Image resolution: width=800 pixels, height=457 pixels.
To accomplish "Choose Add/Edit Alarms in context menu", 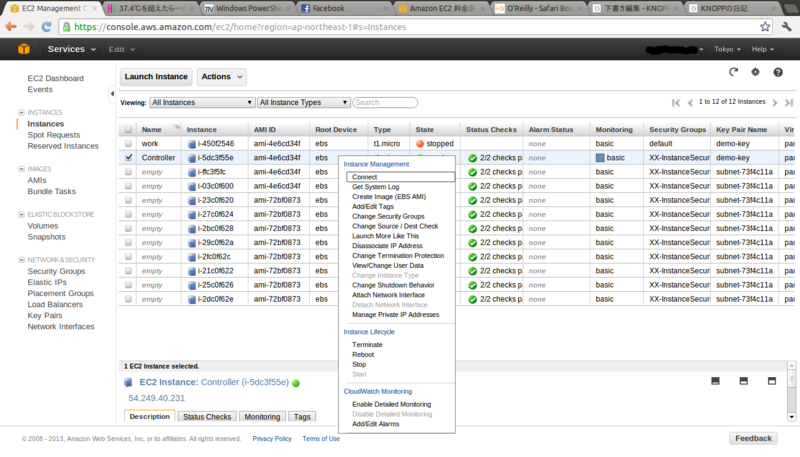I will (376, 424).
